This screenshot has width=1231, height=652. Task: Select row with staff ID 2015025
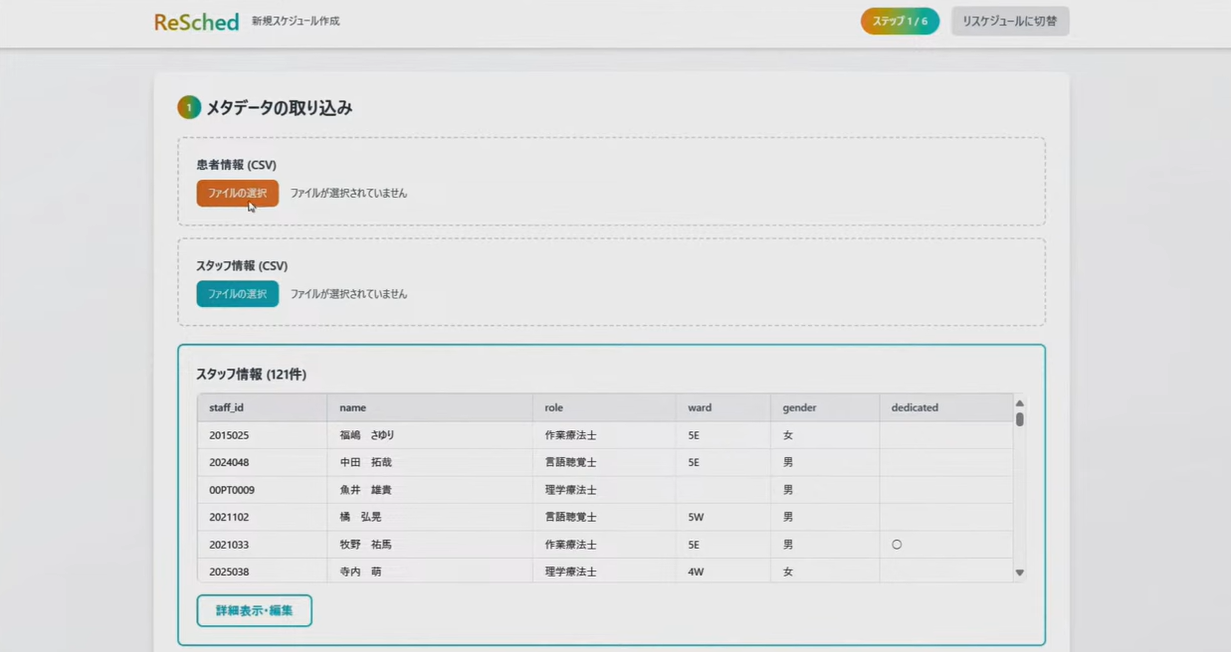[x=229, y=435]
